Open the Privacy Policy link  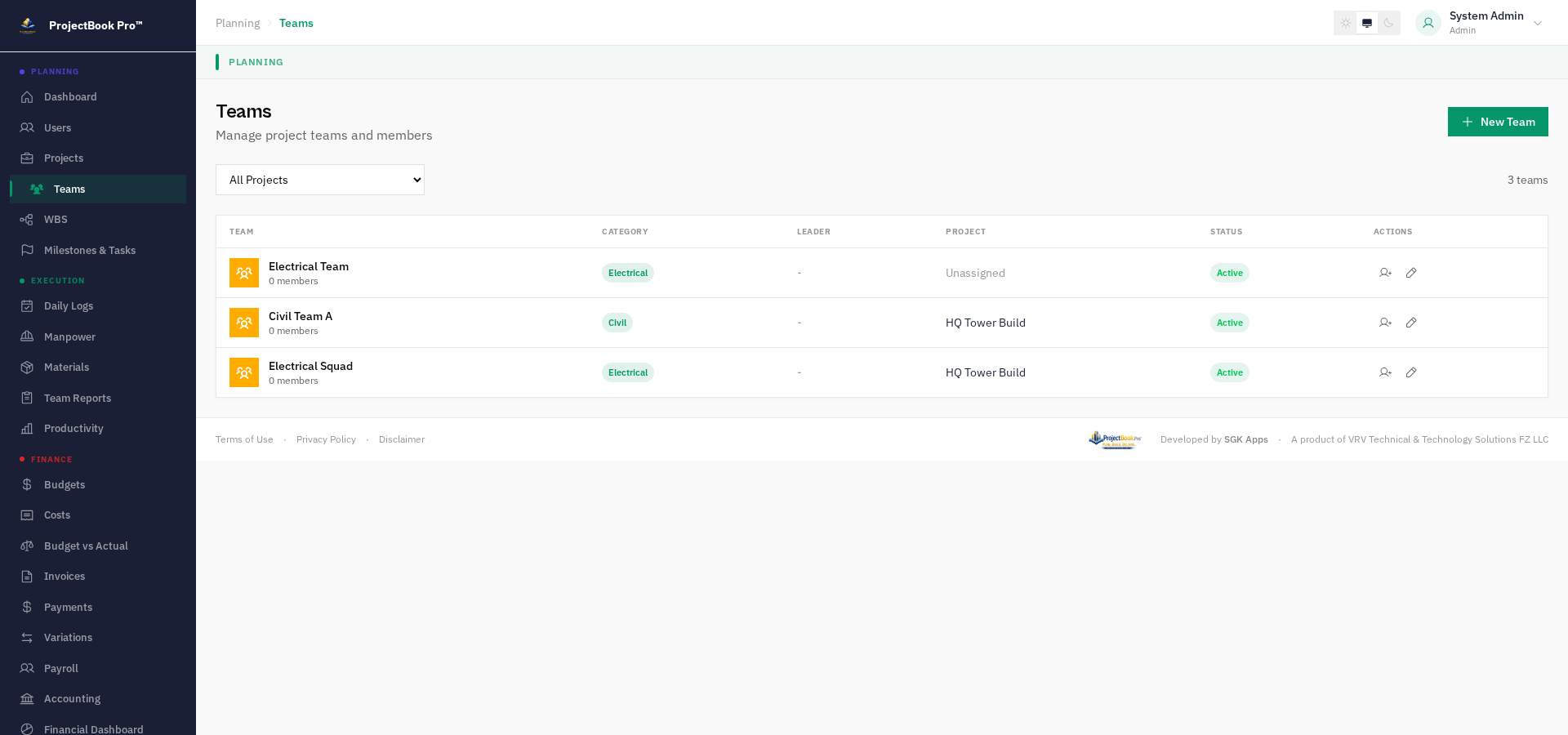point(326,439)
